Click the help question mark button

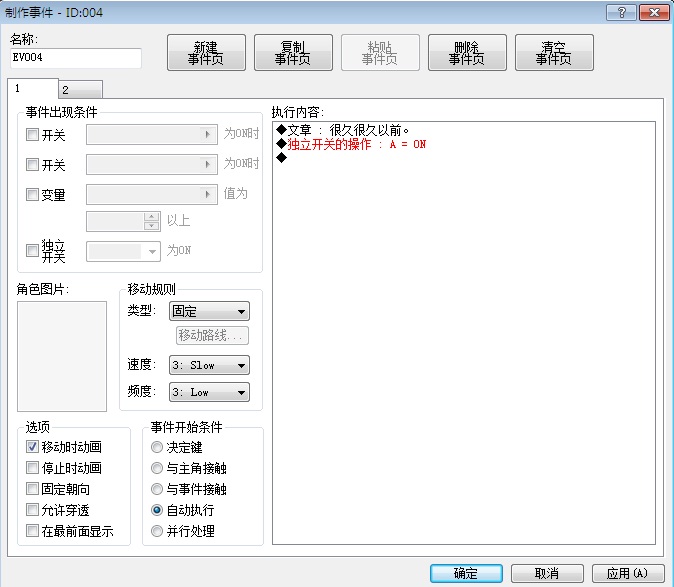pyautogui.click(x=621, y=13)
